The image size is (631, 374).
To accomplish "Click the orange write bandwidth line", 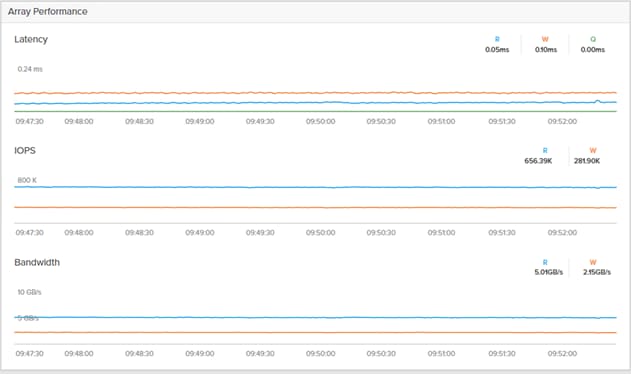I will click(316, 333).
